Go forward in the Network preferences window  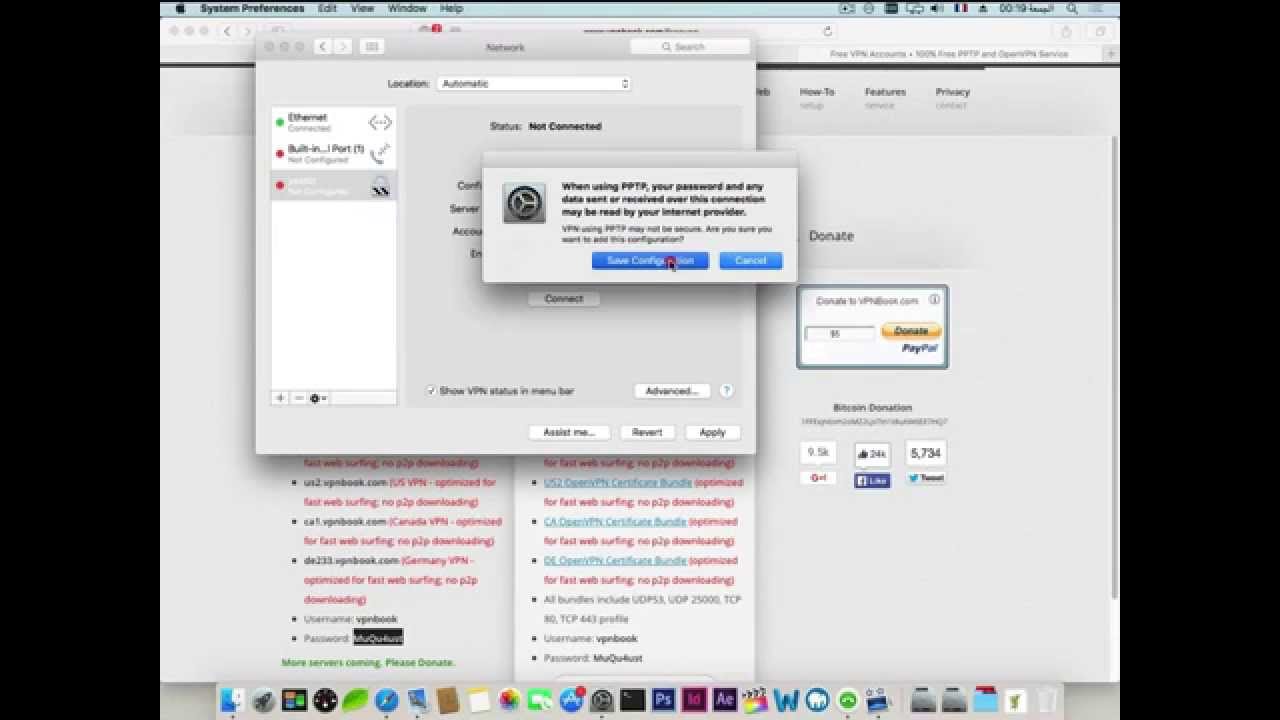tap(342, 47)
